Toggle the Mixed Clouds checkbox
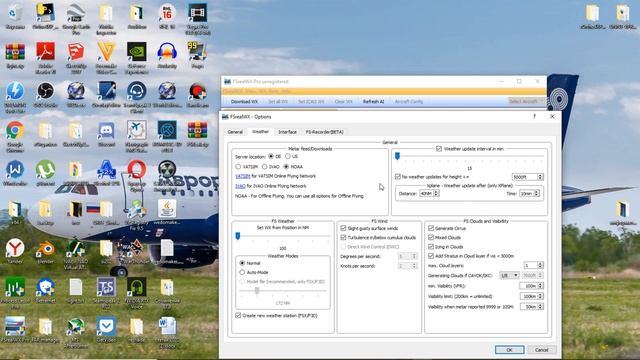 [x=431, y=237]
